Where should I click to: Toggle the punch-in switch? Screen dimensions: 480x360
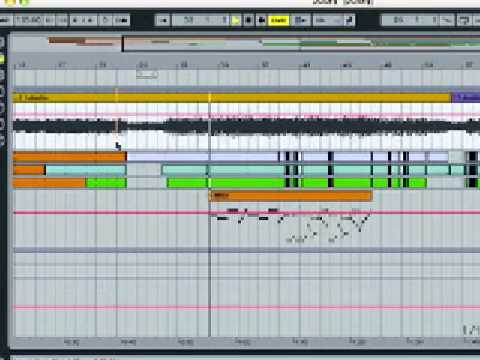coord(447,20)
